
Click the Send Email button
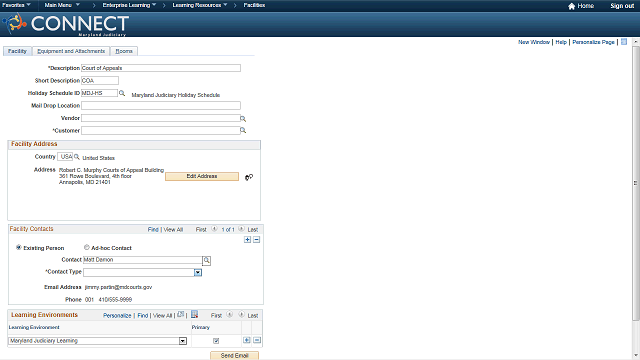235,356
